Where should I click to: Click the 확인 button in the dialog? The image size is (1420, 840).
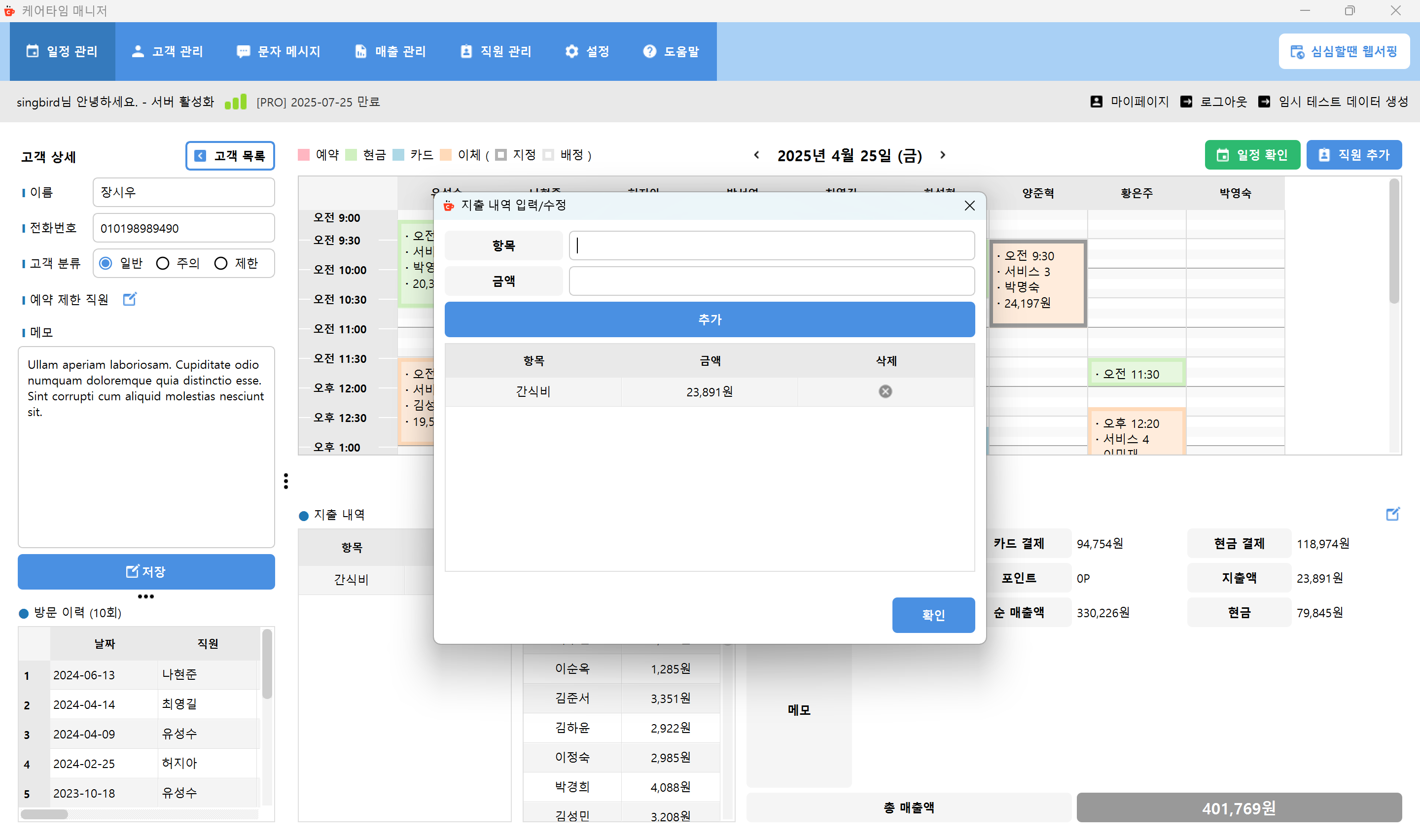pyautogui.click(x=933, y=615)
